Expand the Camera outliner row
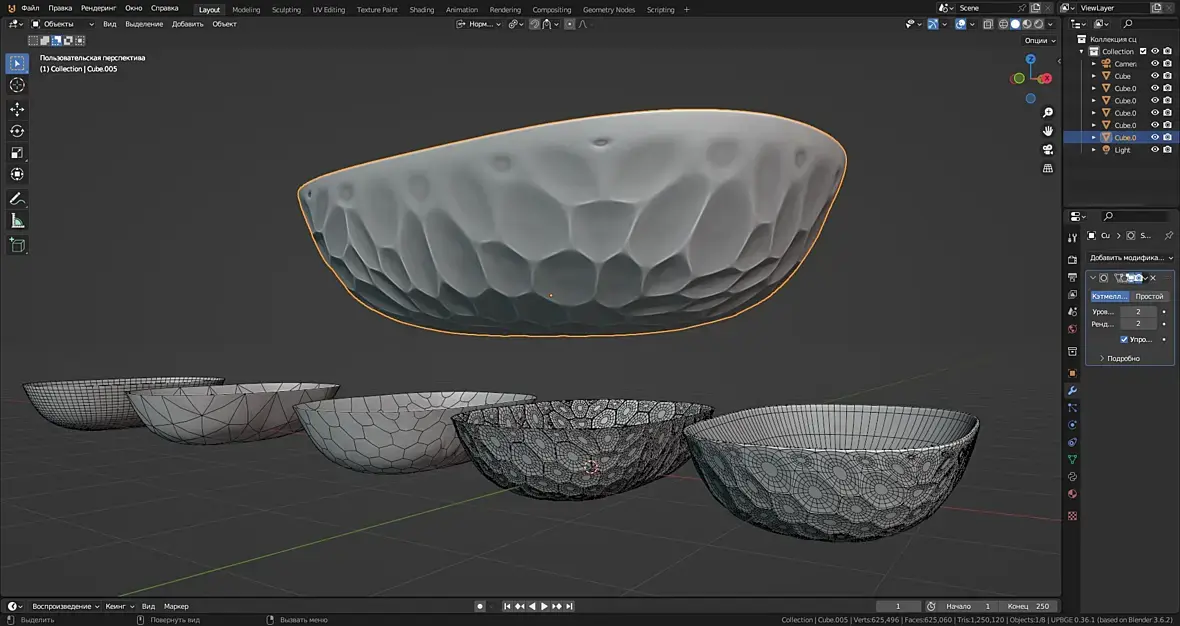The image size is (1180, 626). (1094, 64)
